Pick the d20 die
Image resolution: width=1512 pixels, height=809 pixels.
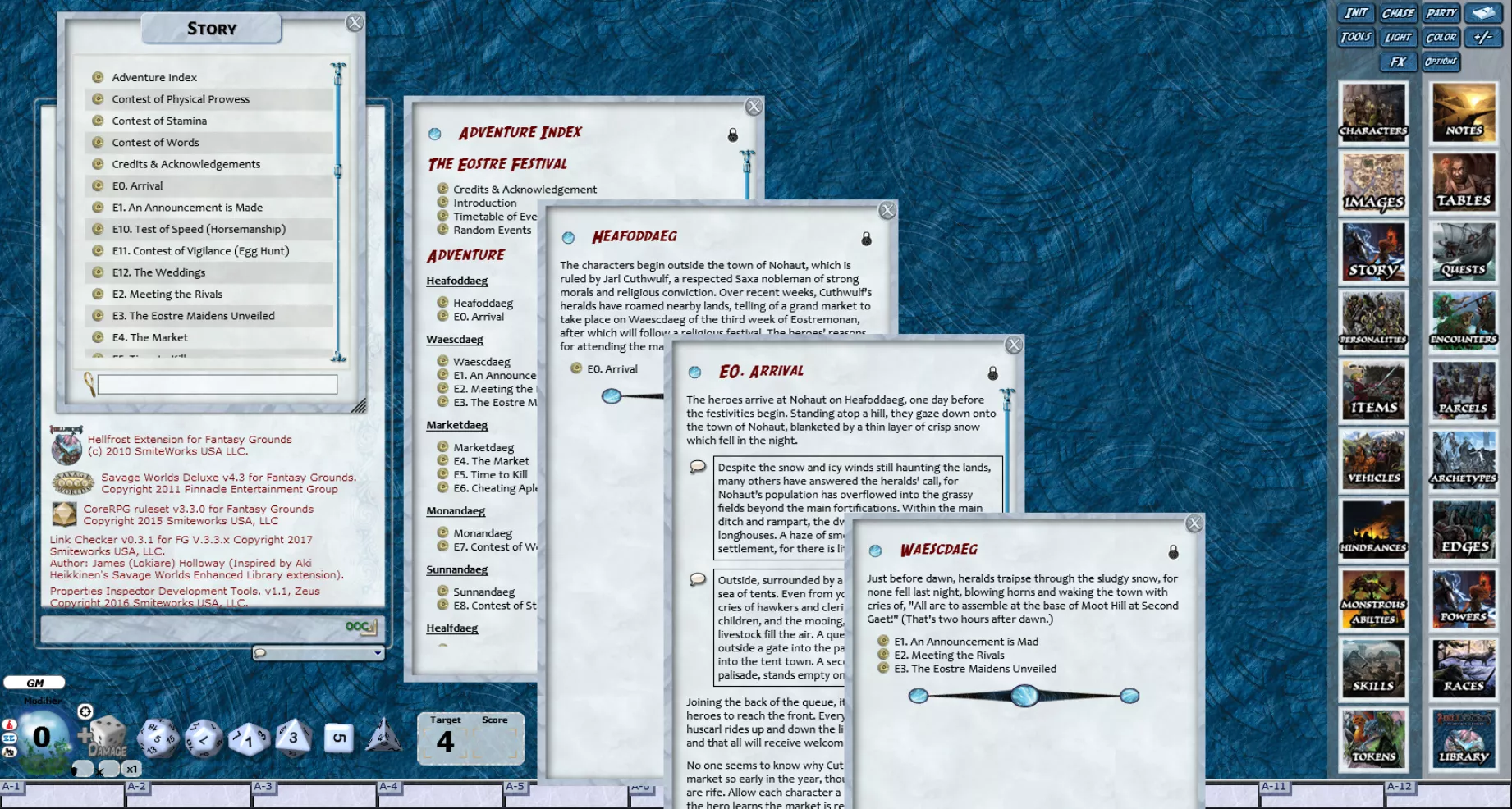158,738
